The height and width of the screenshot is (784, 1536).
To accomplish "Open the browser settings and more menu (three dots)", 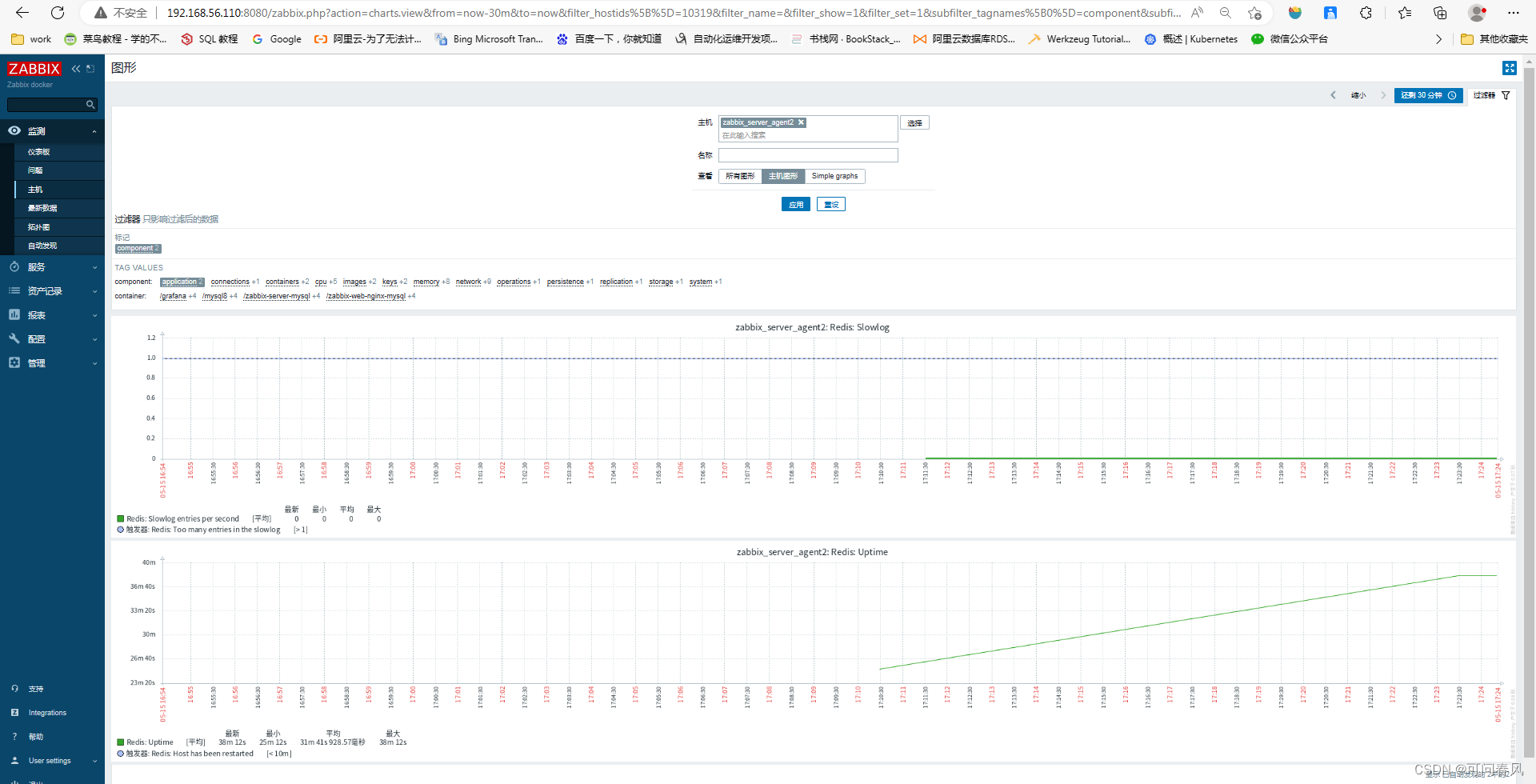I will (1513, 13).
